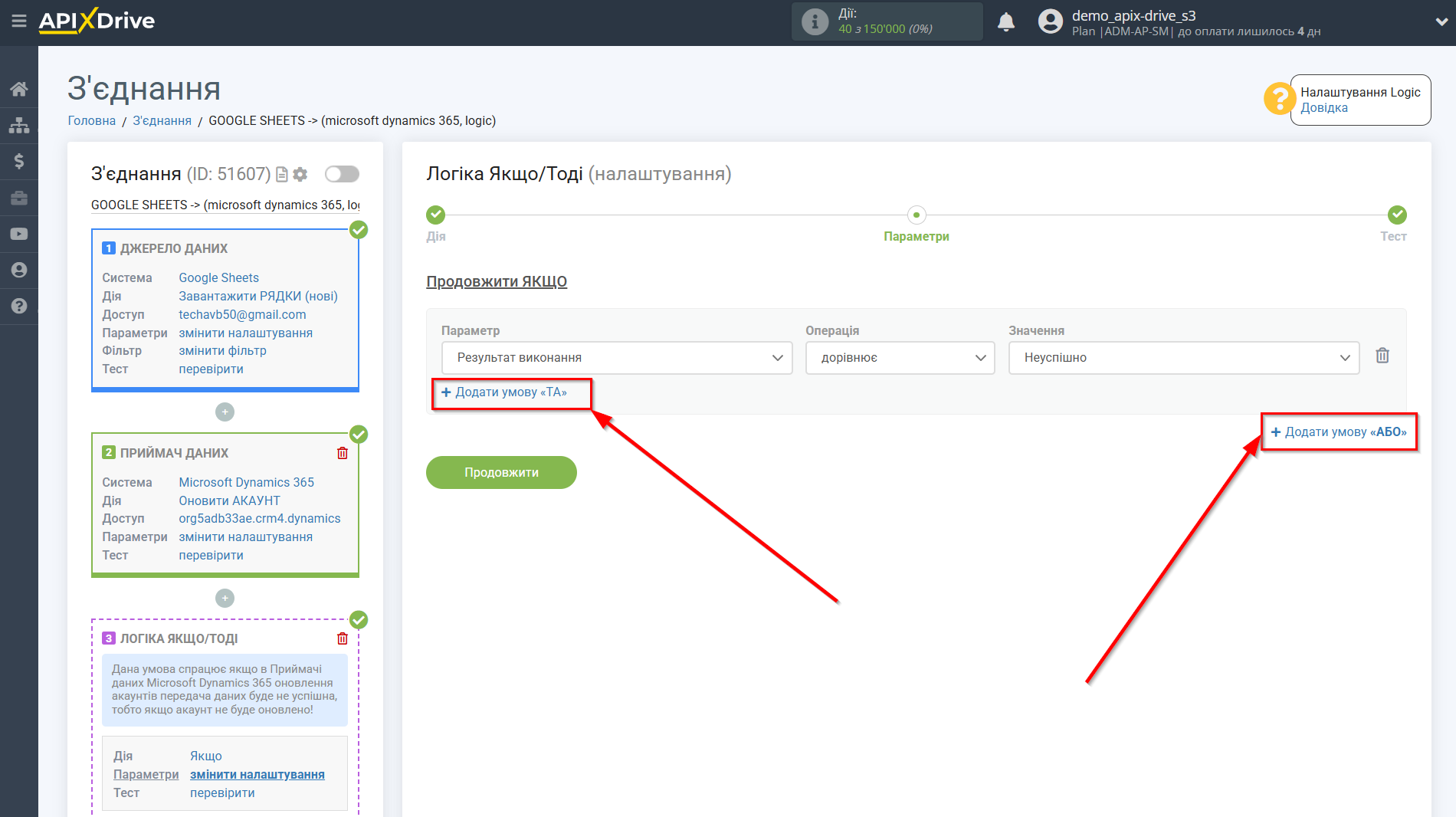Screen dimensions: 1456x817
Task: Open 'З'єднання' breadcrumb link
Action: tap(162, 120)
